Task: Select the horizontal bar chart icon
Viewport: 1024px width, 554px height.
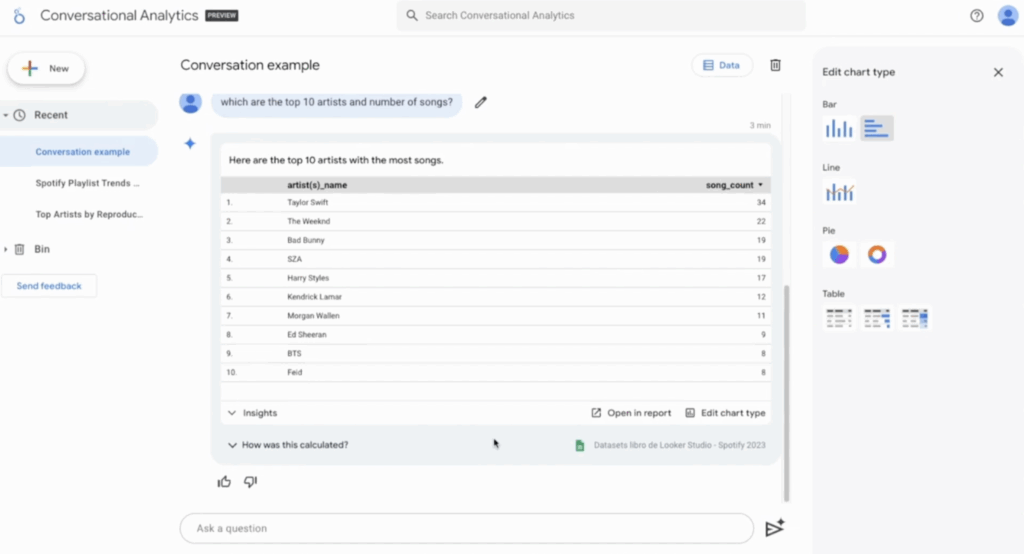Action: pos(877,128)
